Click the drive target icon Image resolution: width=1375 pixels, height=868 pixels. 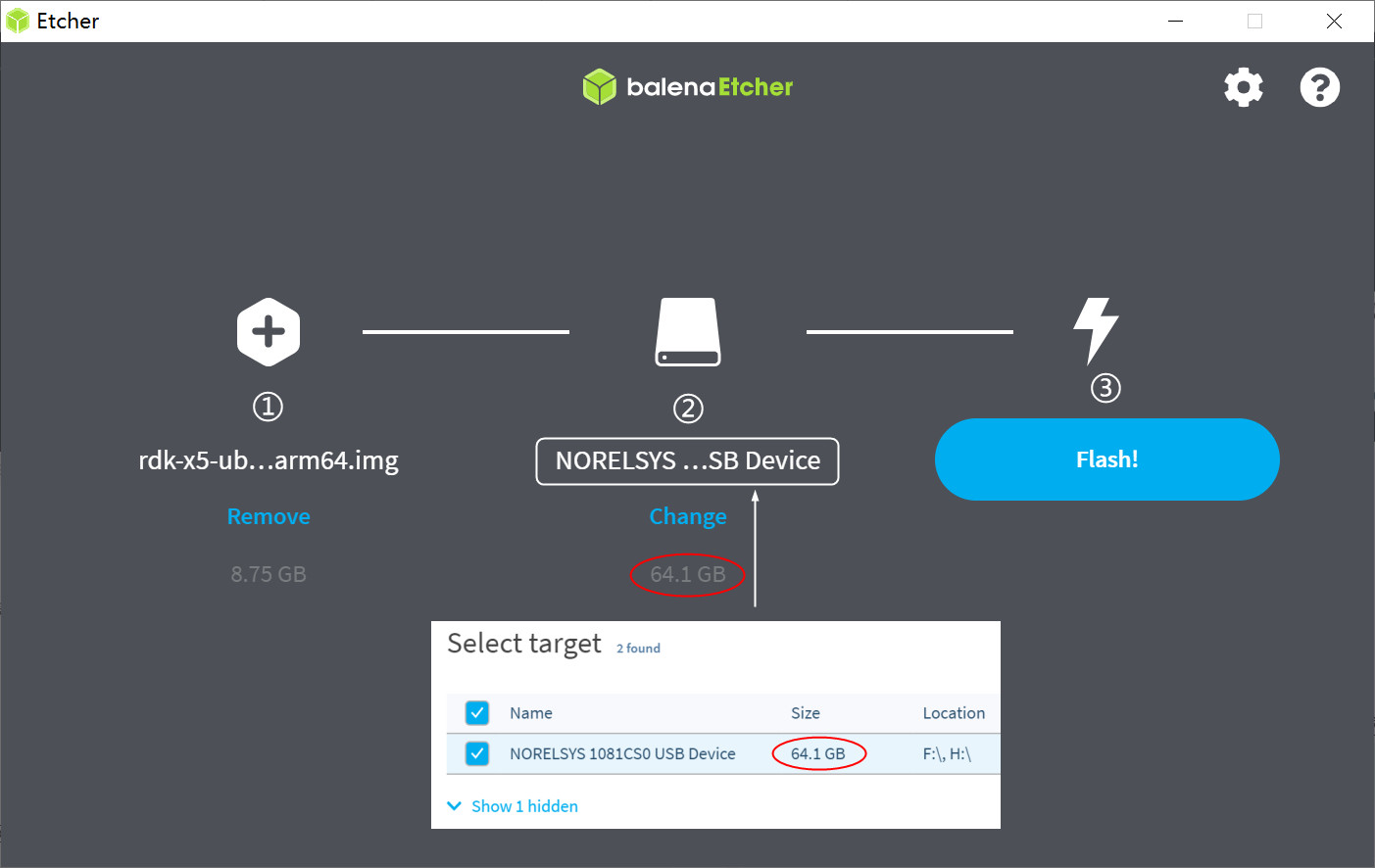pos(688,332)
